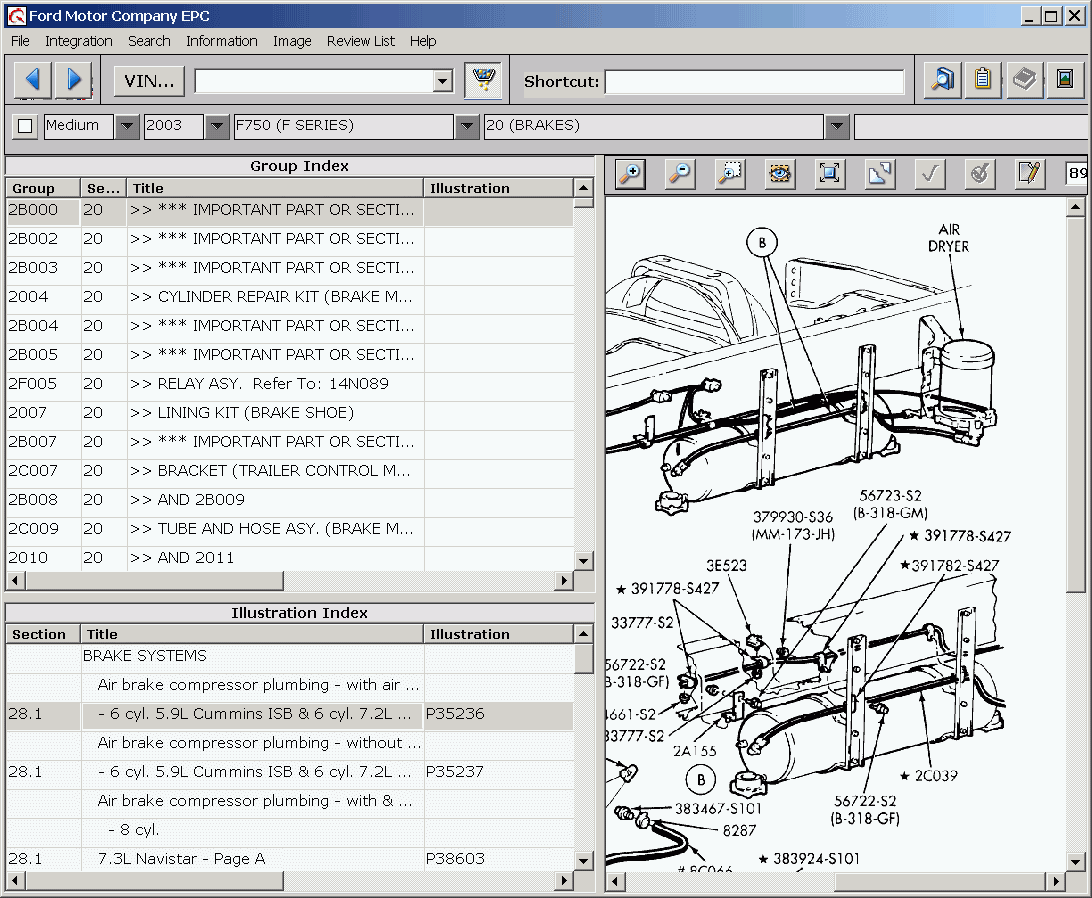Viewport: 1092px width, 898px height.
Task: Activate the marquee zoom-to-region tool
Action: click(x=730, y=174)
